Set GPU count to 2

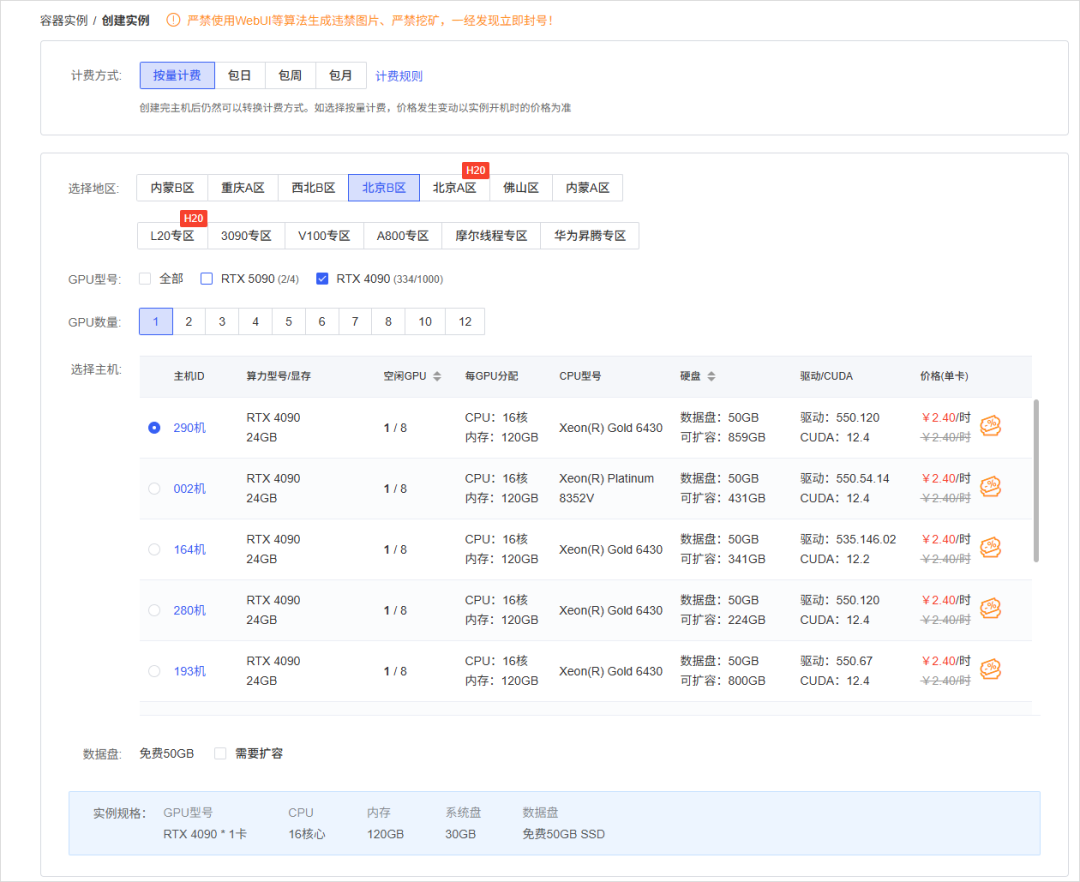pos(189,322)
